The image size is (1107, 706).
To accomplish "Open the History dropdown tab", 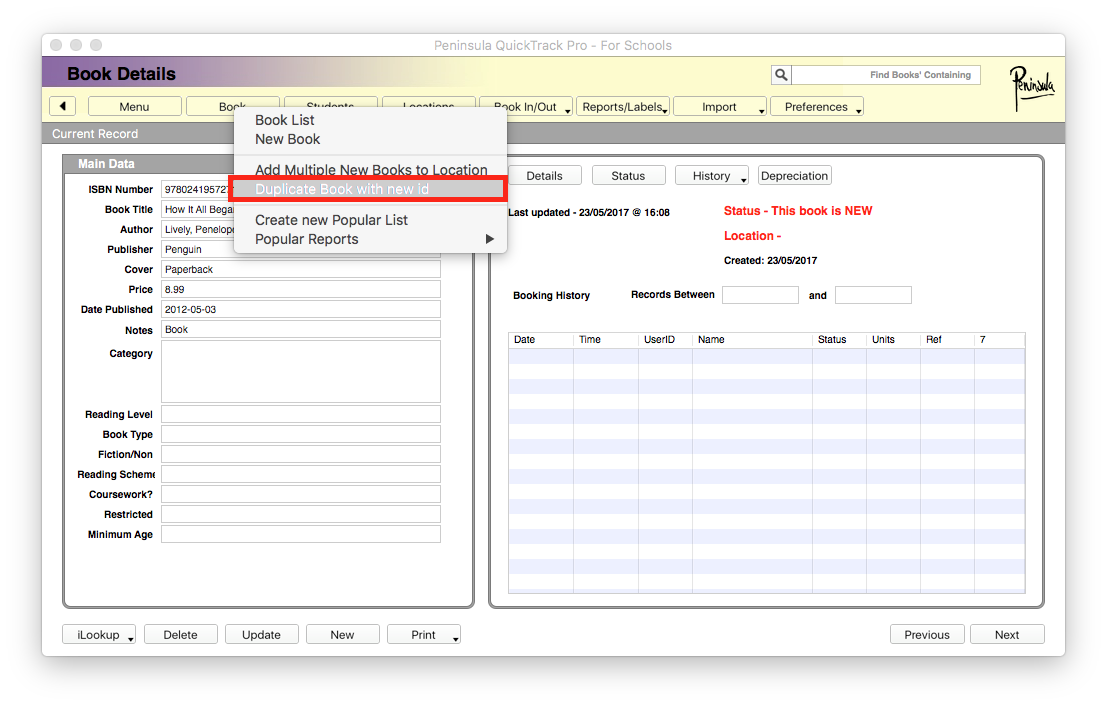I will point(712,176).
